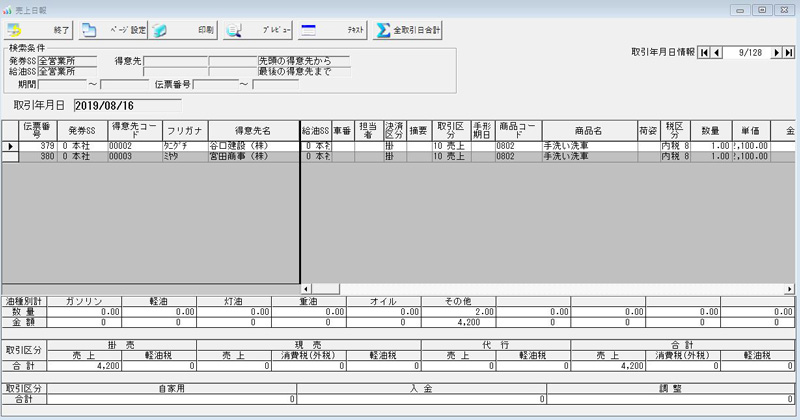Go to next transaction date record
The width and height of the screenshot is (800, 420).
click(x=776, y=52)
